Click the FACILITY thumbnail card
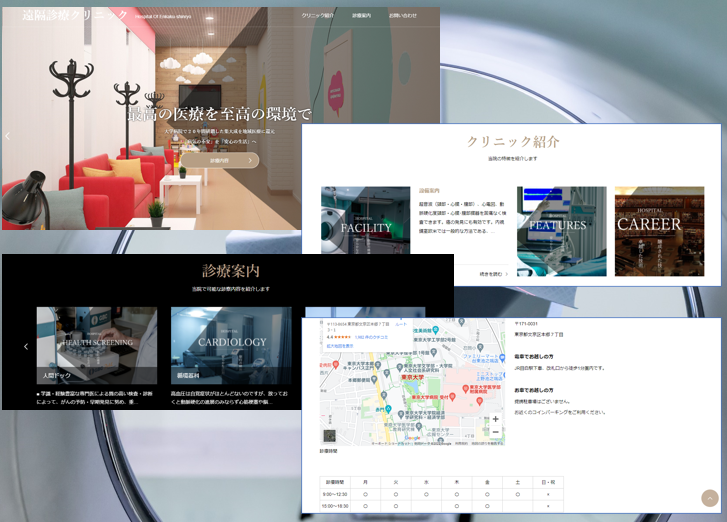Viewport: 727px width, 522px height. (365, 220)
